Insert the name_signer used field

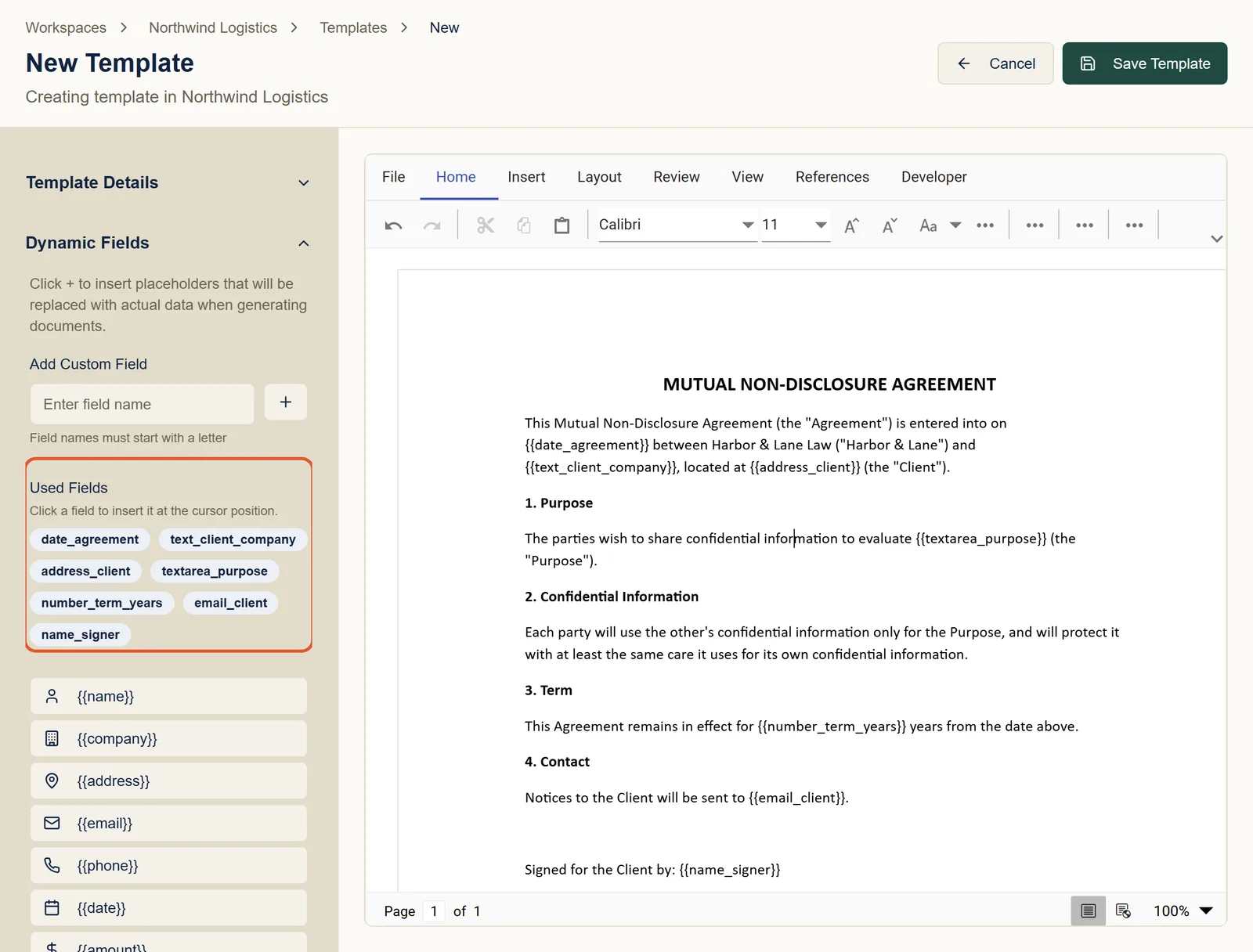81,635
